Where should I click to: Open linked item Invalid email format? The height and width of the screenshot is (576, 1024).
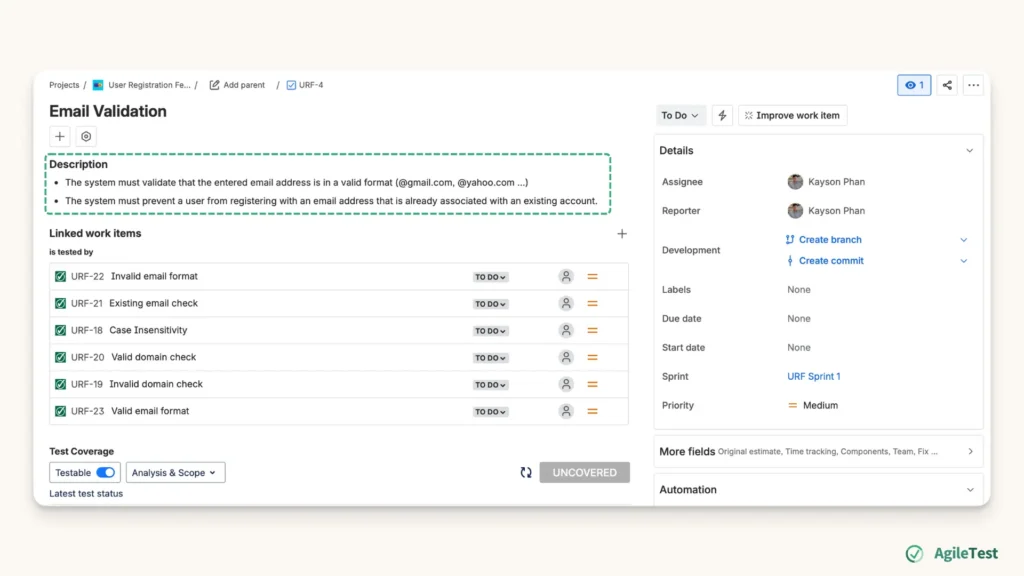tap(154, 276)
